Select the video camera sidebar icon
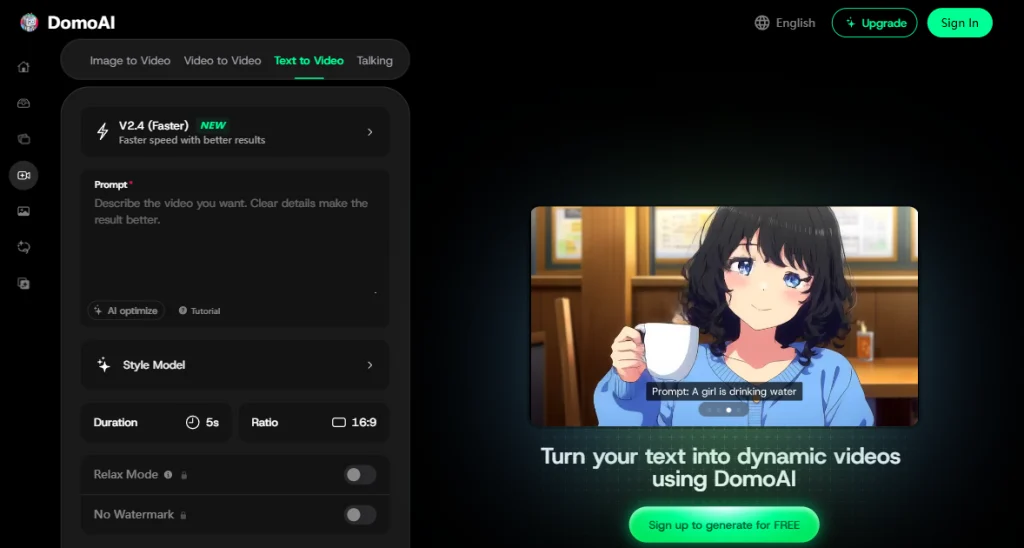Image resolution: width=1024 pixels, height=548 pixels. [x=24, y=175]
